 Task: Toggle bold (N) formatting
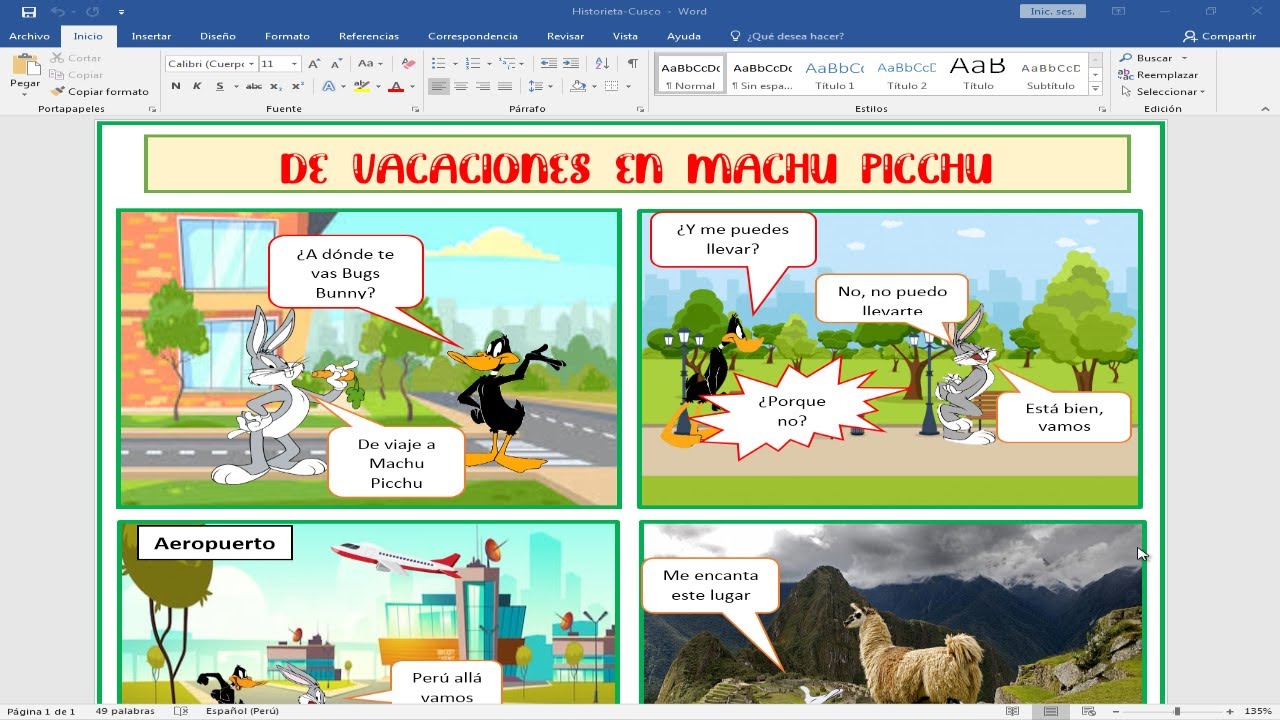(176, 86)
